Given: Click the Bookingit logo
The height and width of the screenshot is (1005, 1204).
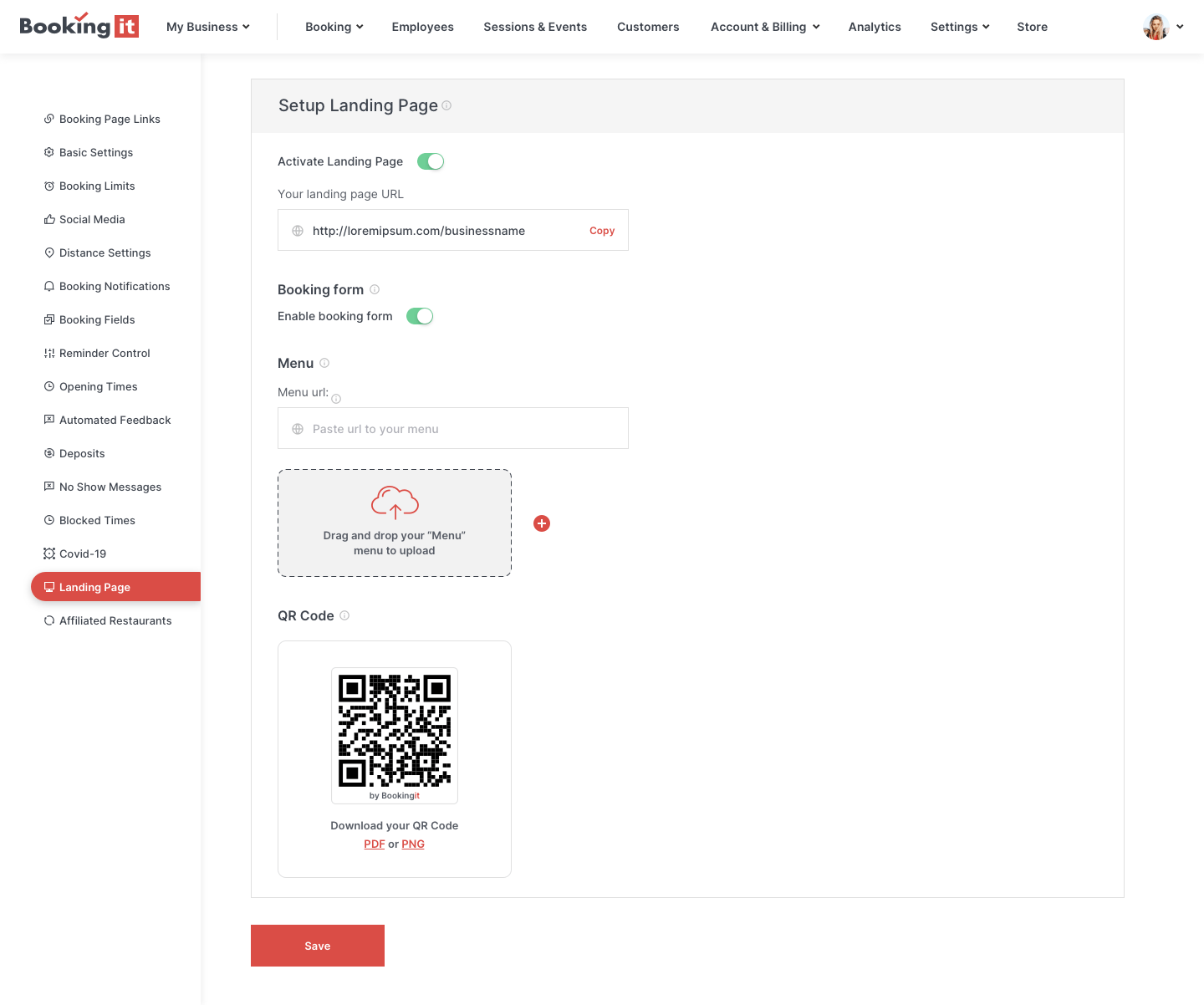Looking at the screenshot, I should pos(79,26).
